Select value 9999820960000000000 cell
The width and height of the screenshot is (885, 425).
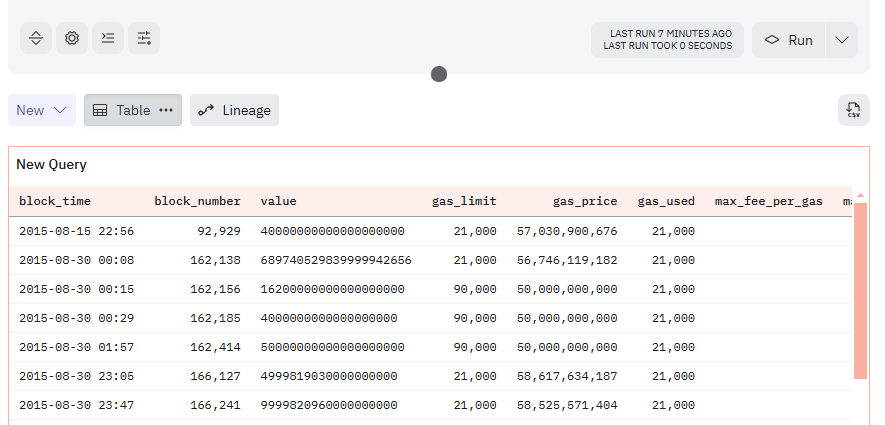[x=329, y=405]
